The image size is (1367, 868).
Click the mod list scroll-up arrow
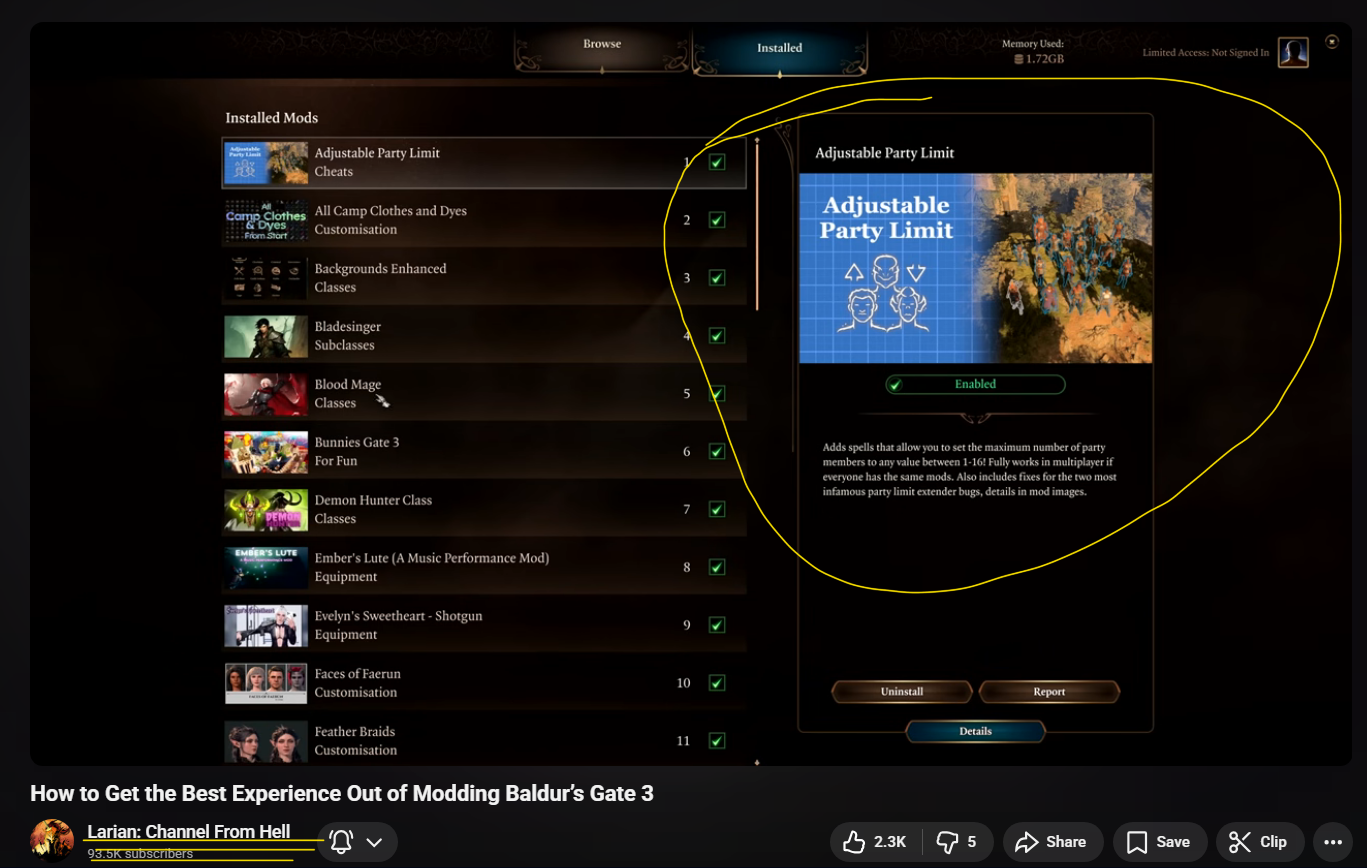pos(758,139)
